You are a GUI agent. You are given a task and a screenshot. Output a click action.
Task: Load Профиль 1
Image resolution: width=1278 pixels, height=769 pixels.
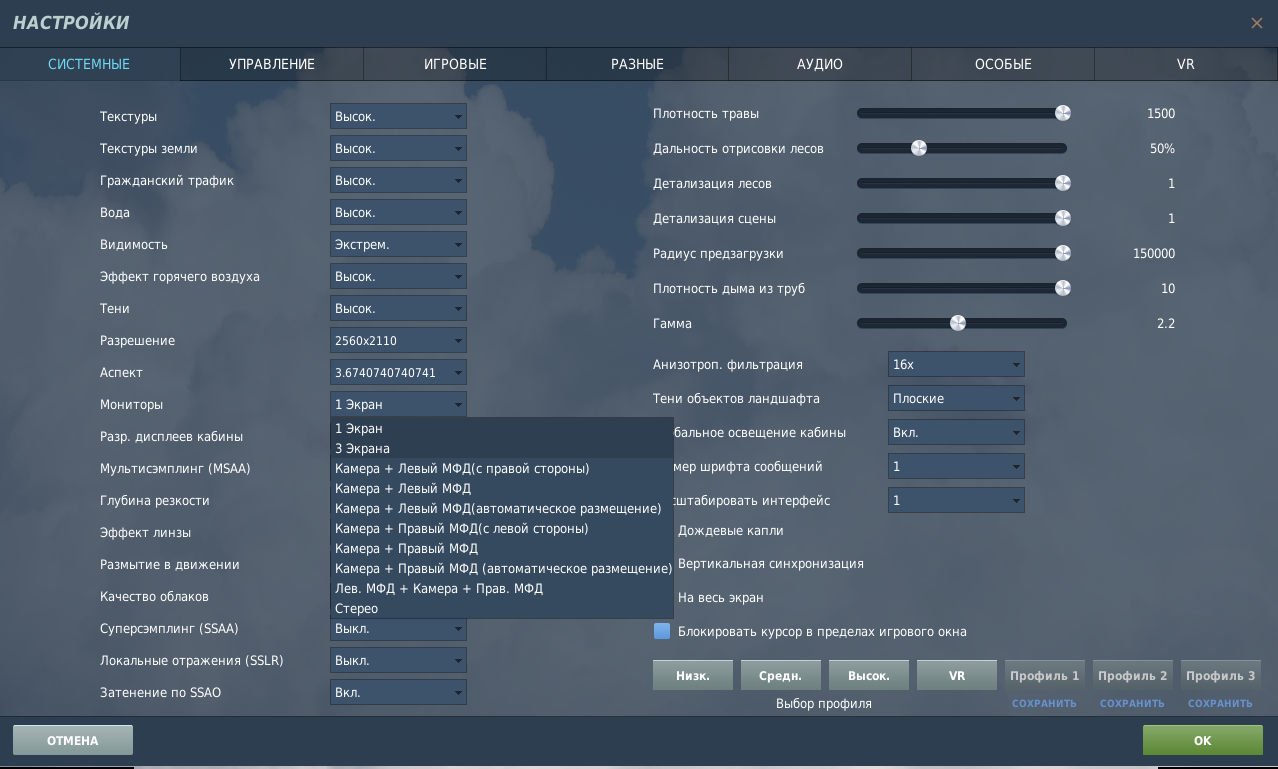(1045, 675)
